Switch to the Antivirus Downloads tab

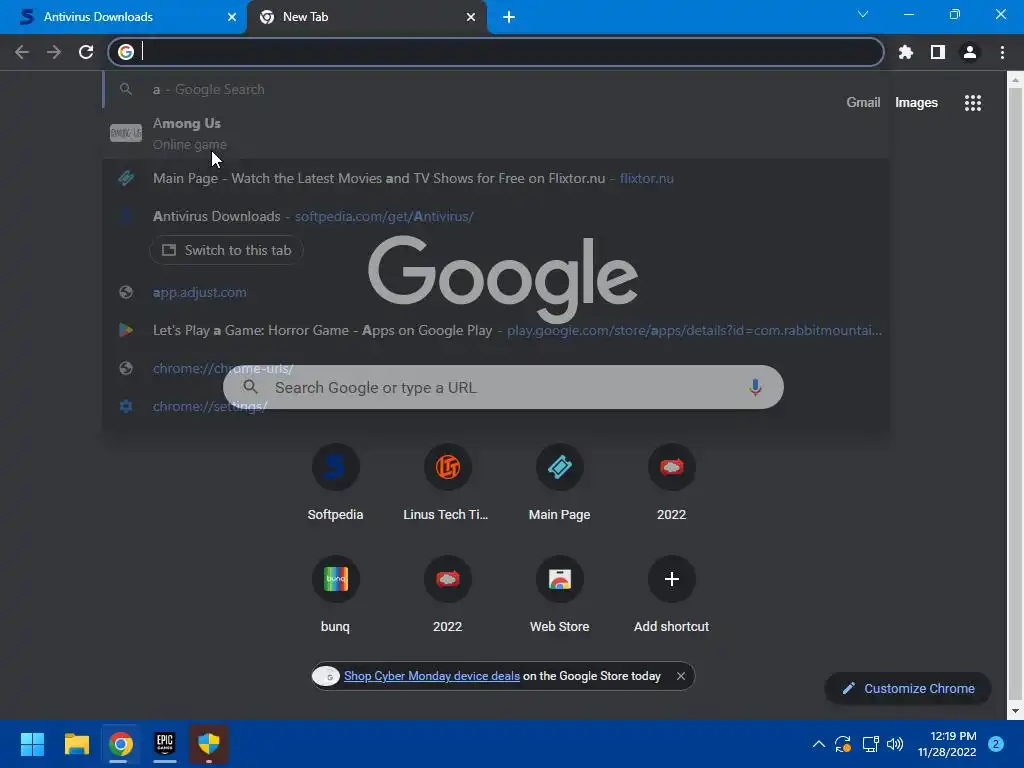pos(122,17)
